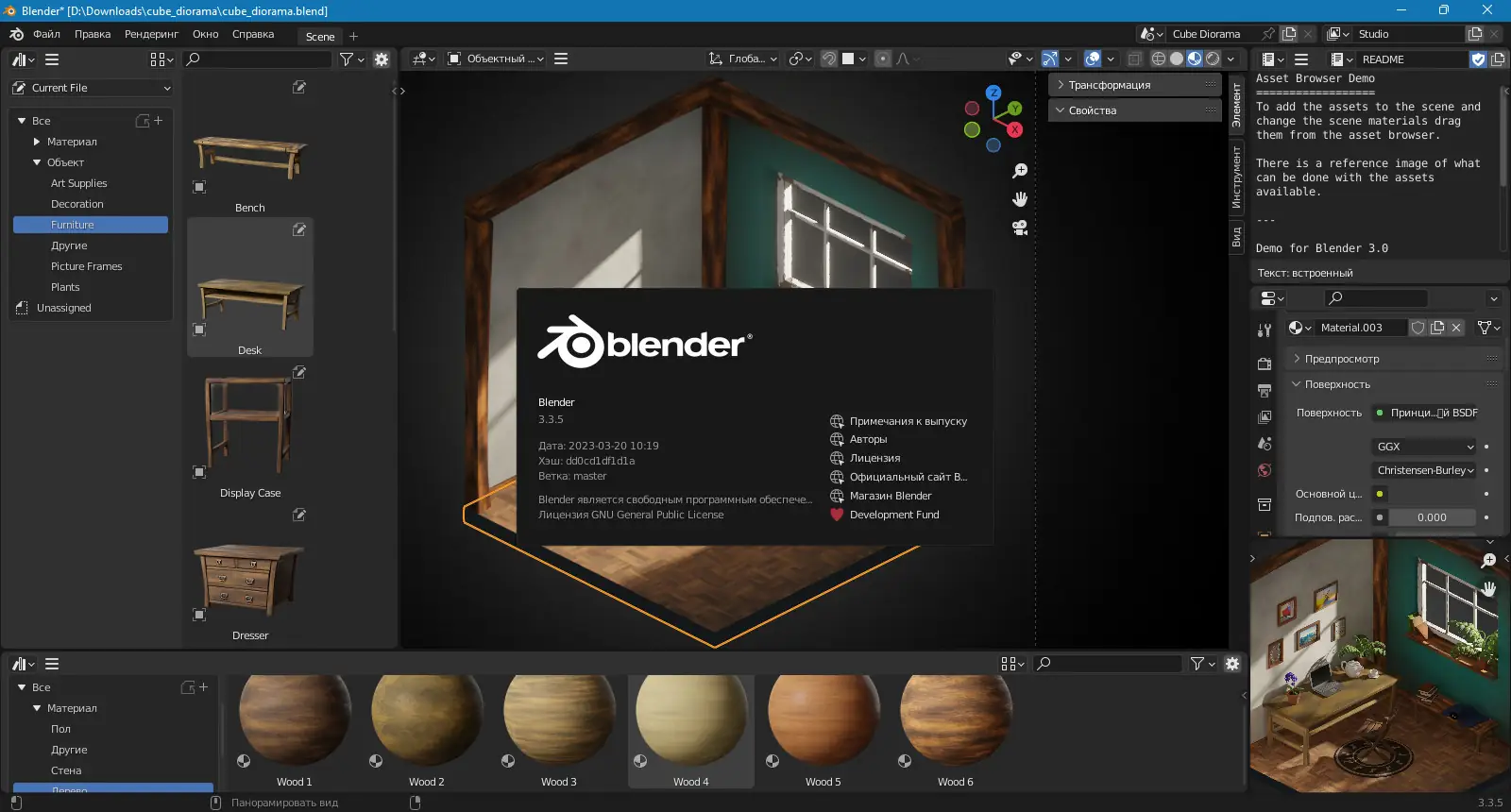The image size is (1511, 812).
Task: Open Магазин Blender link on splash
Action: [x=881, y=496]
